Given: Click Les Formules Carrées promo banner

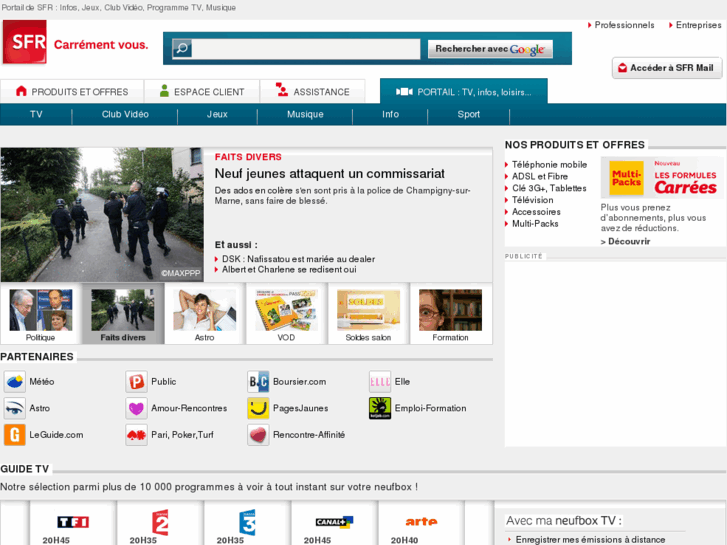Looking at the screenshot, I should (662, 178).
